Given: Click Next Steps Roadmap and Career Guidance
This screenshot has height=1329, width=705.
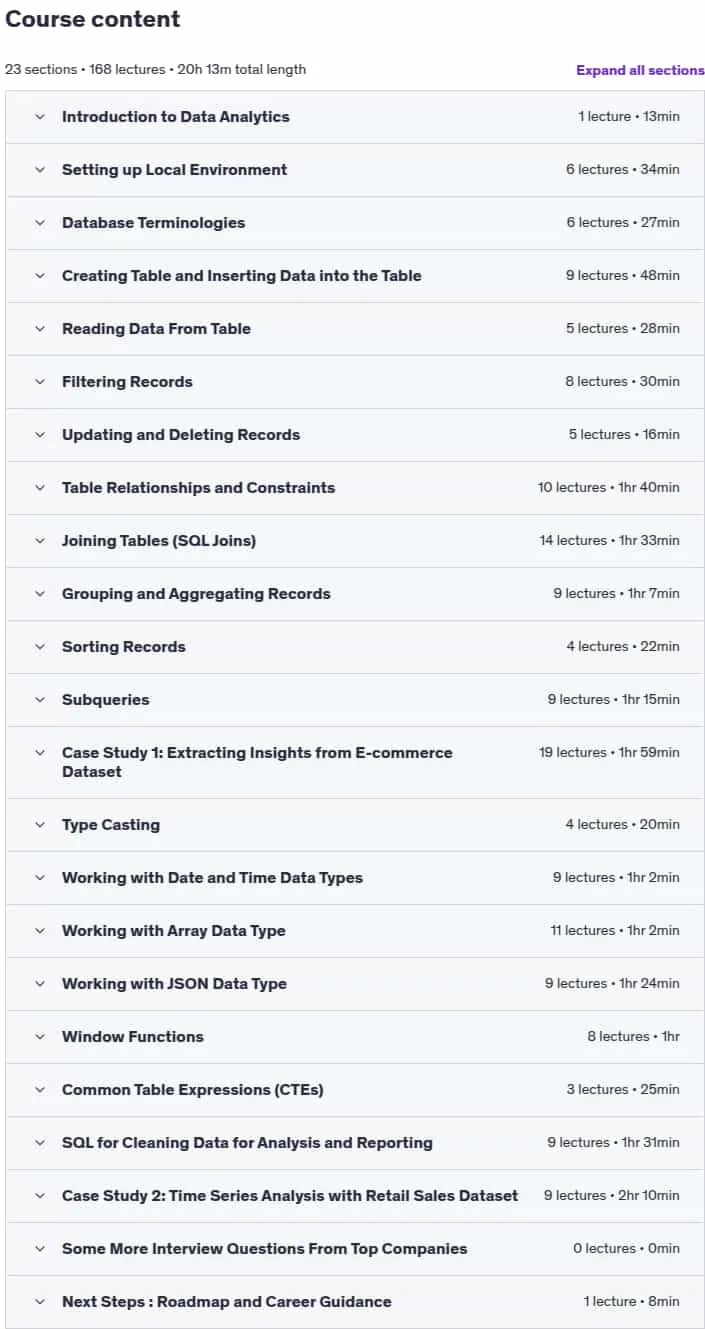Looking at the screenshot, I should pyautogui.click(x=227, y=1301).
